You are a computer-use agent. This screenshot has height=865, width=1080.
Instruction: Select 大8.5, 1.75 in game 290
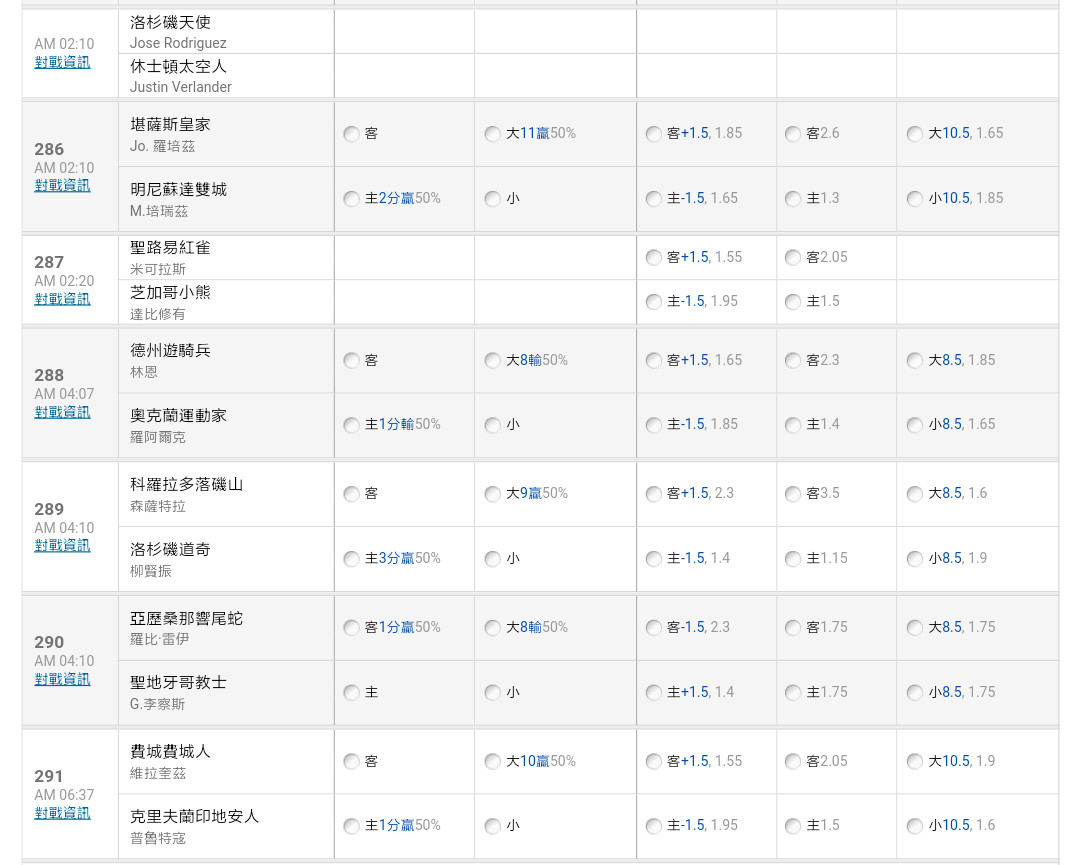coord(914,627)
